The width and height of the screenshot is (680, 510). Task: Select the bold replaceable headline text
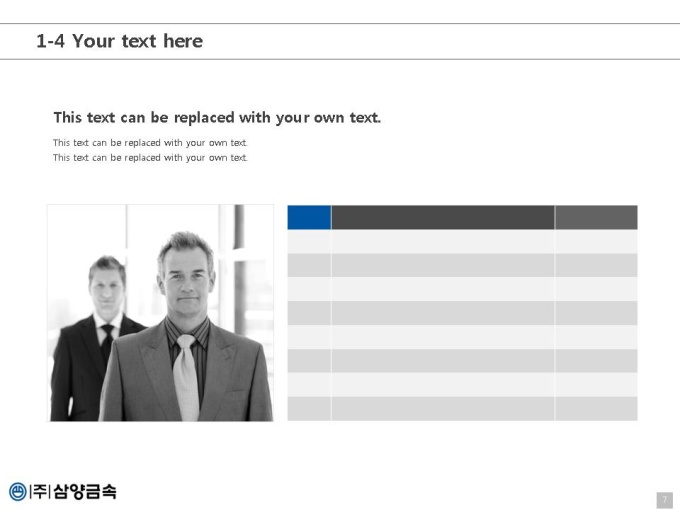coord(217,118)
